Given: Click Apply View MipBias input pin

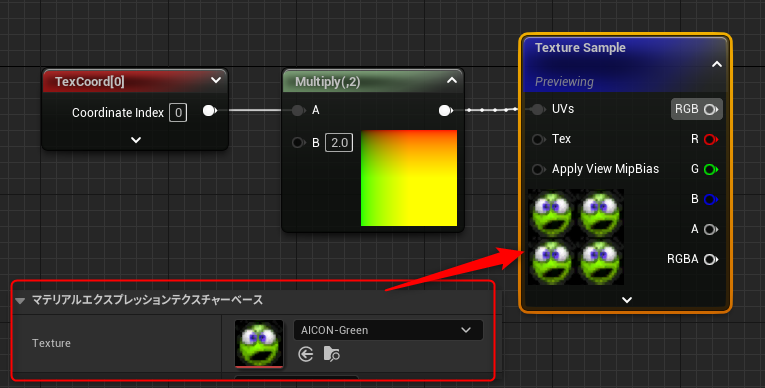Looking at the screenshot, I should click(538, 169).
